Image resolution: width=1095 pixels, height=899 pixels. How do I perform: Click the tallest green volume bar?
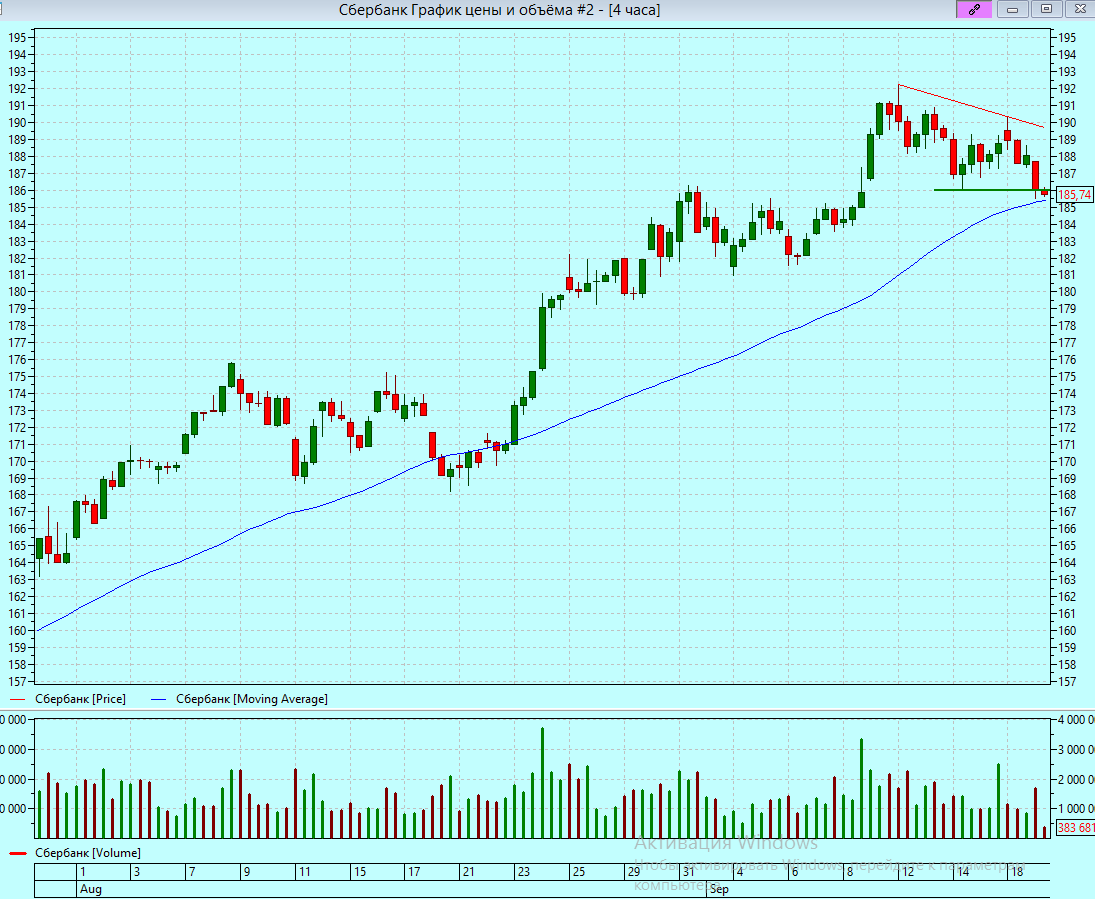[543, 782]
